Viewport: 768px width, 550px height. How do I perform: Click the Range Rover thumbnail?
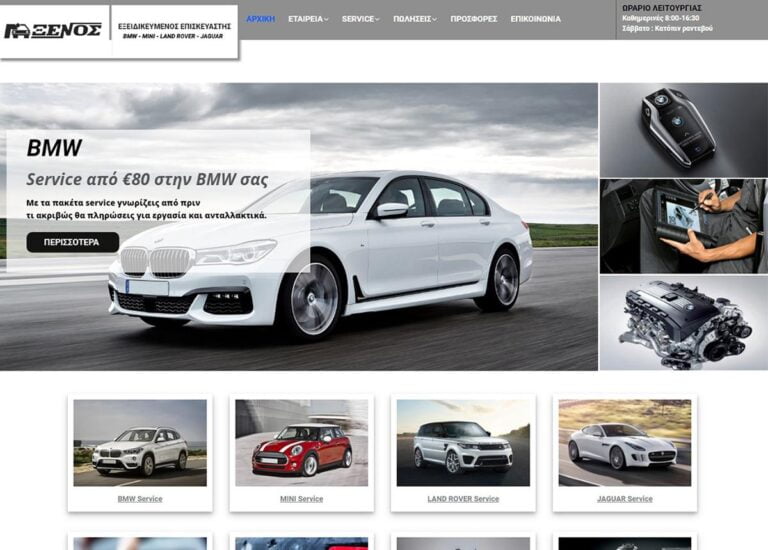point(463,443)
